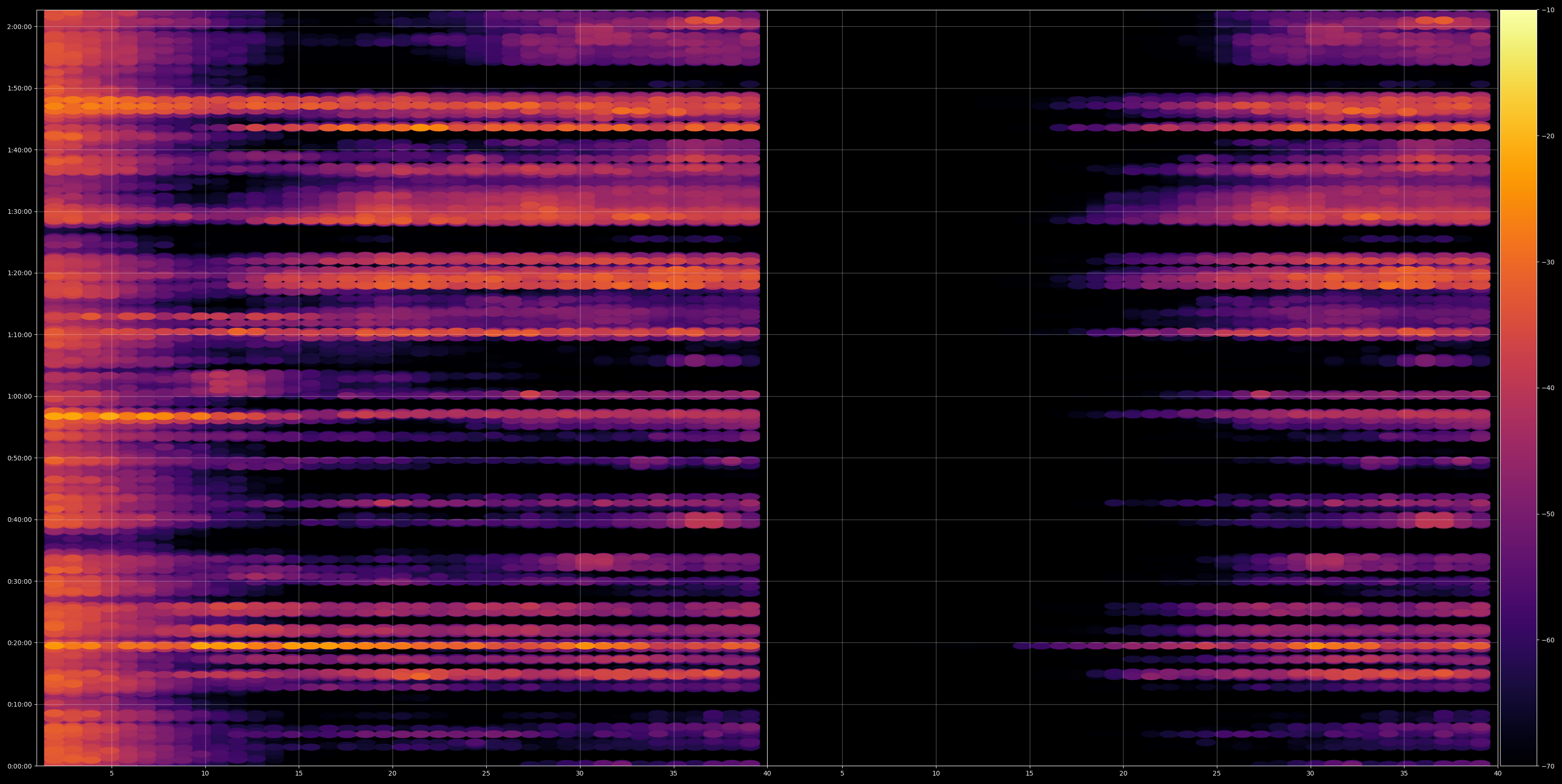Click x-axis tick "35" under the left heatmap
Image resolution: width=1562 pixels, height=784 pixels.
pyautogui.click(x=674, y=774)
